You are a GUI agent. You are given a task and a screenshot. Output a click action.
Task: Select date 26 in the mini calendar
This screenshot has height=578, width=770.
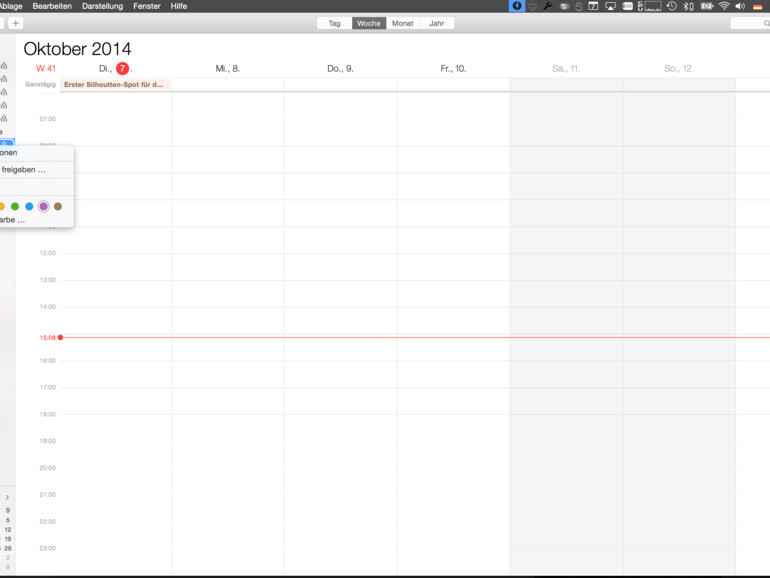[x=8, y=548]
